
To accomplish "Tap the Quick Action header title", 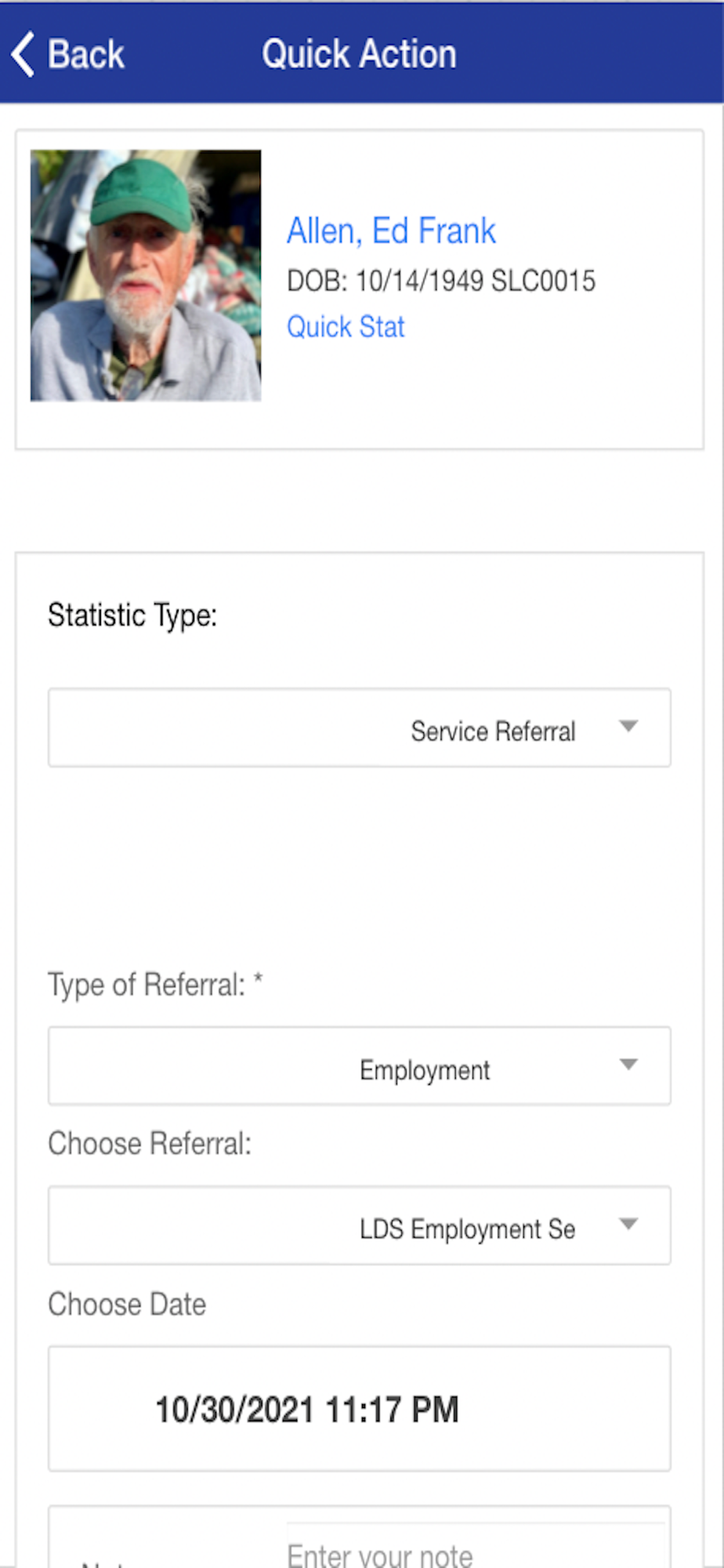I will (x=359, y=55).
